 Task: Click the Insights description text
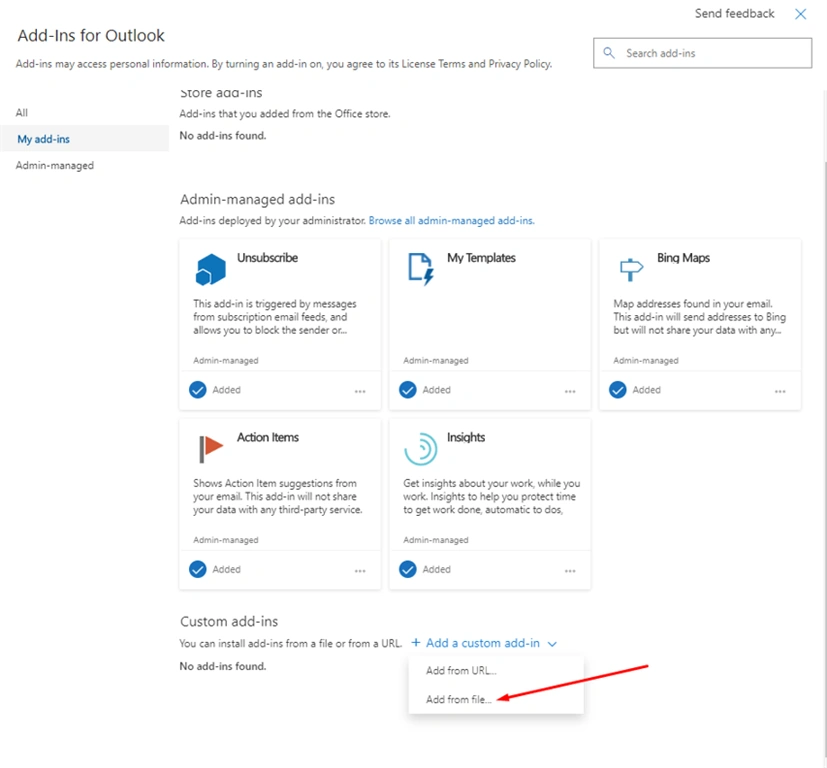[x=492, y=496]
